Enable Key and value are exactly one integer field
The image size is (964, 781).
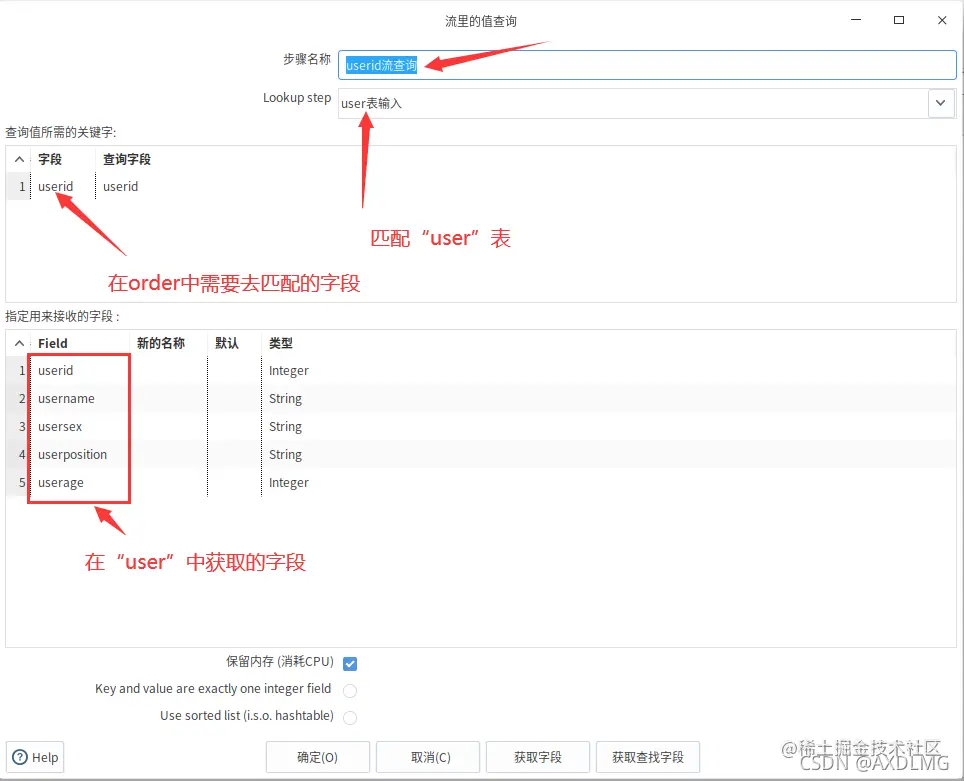click(350, 691)
